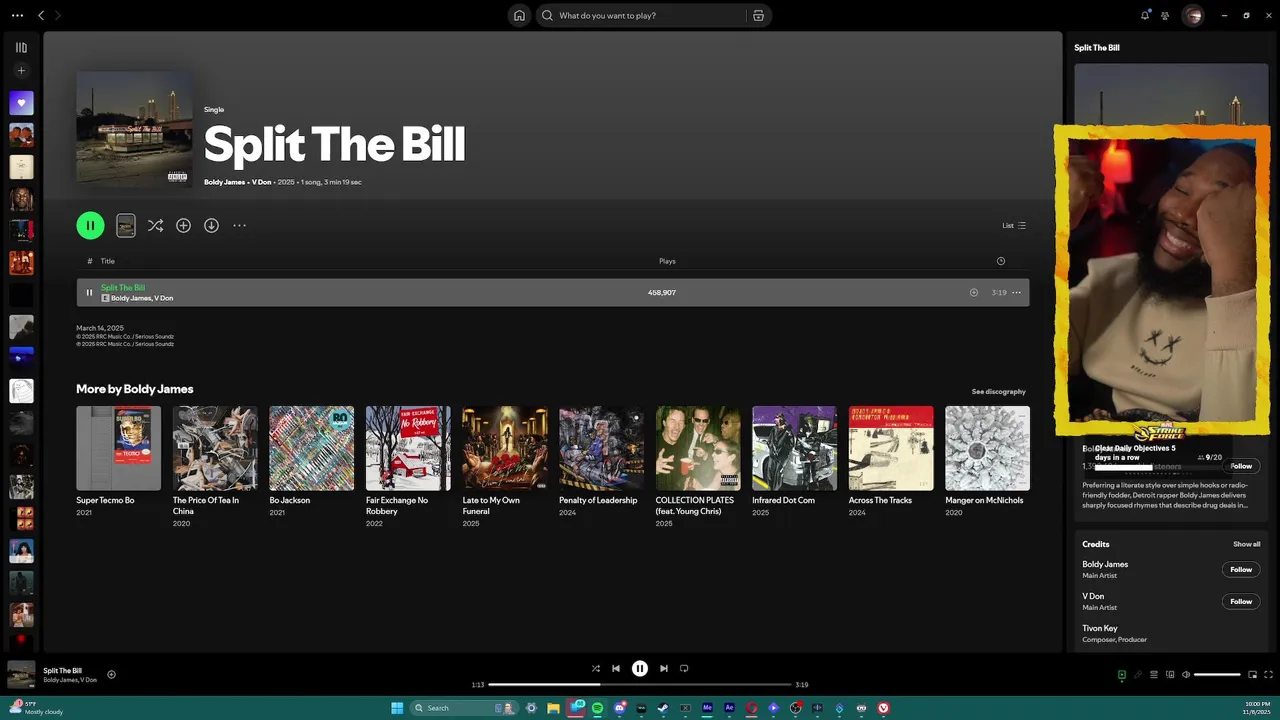This screenshot has height=720, width=1280.
Task: Open Boldy James artist link in header
Action: tap(224, 182)
